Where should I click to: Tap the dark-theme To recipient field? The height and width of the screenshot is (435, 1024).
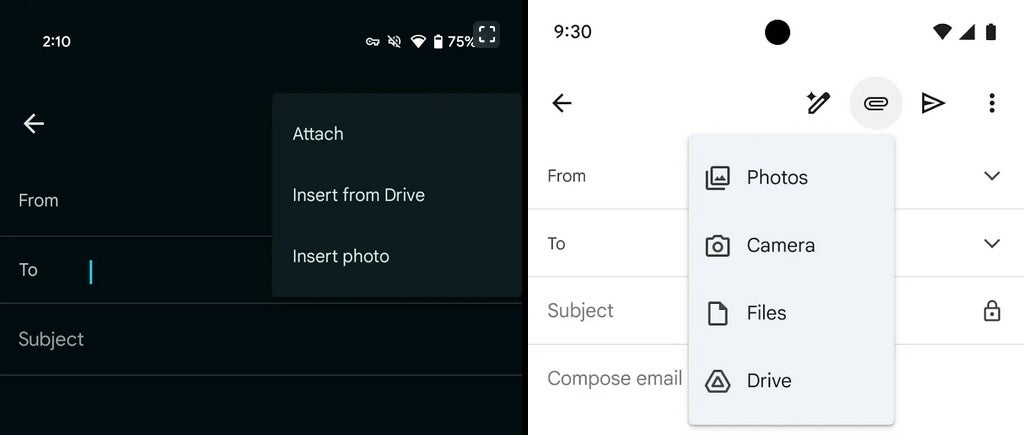[x=150, y=270]
